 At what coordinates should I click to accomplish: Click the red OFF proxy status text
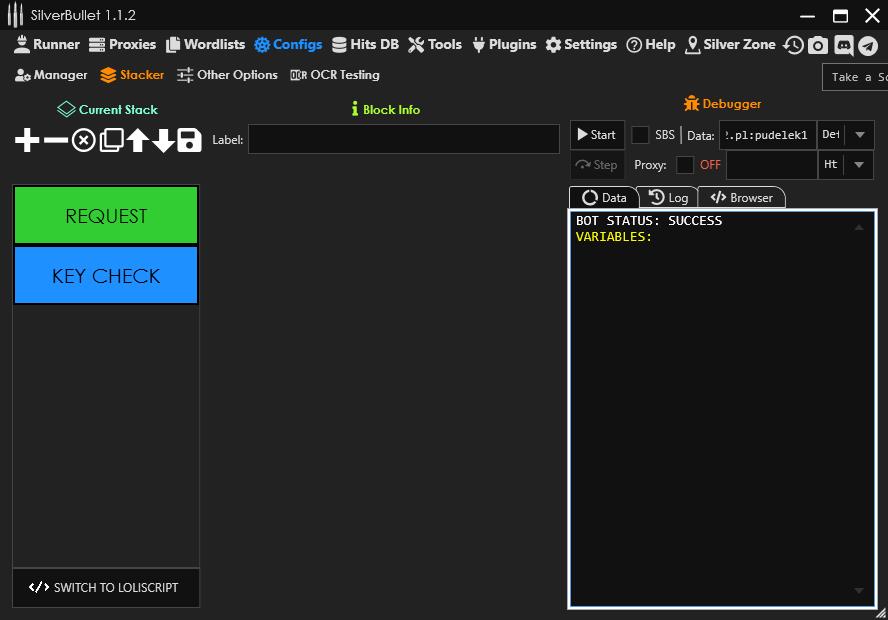coord(710,165)
